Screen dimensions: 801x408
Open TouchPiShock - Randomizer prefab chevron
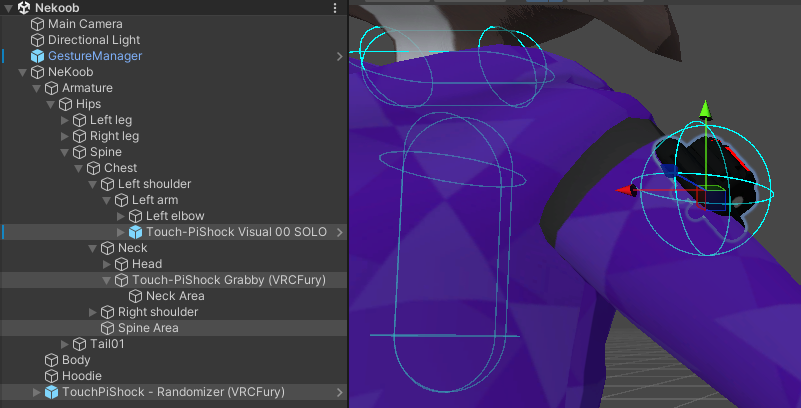coord(340,392)
